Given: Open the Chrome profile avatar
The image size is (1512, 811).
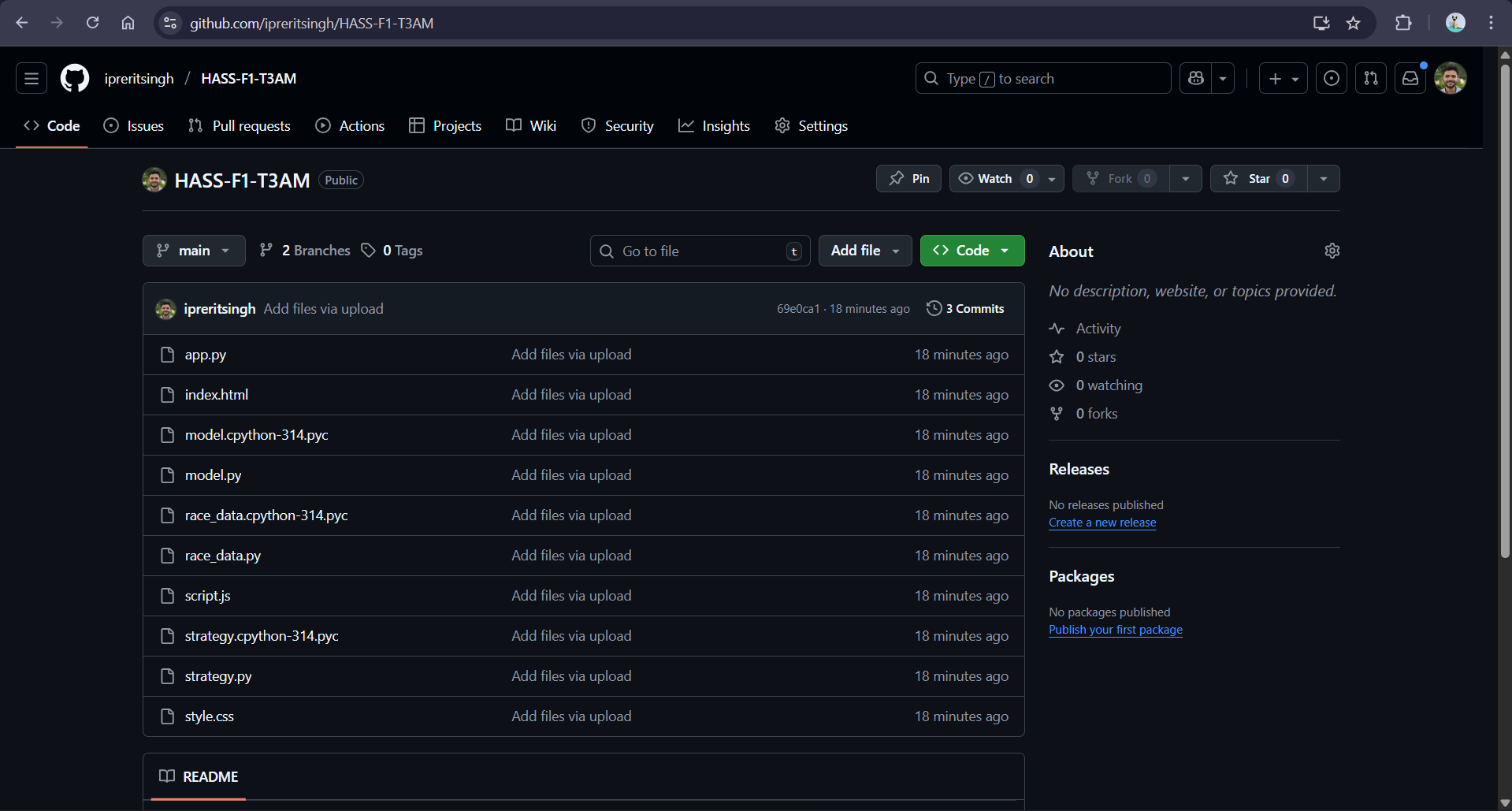Looking at the screenshot, I should 1455,23.
